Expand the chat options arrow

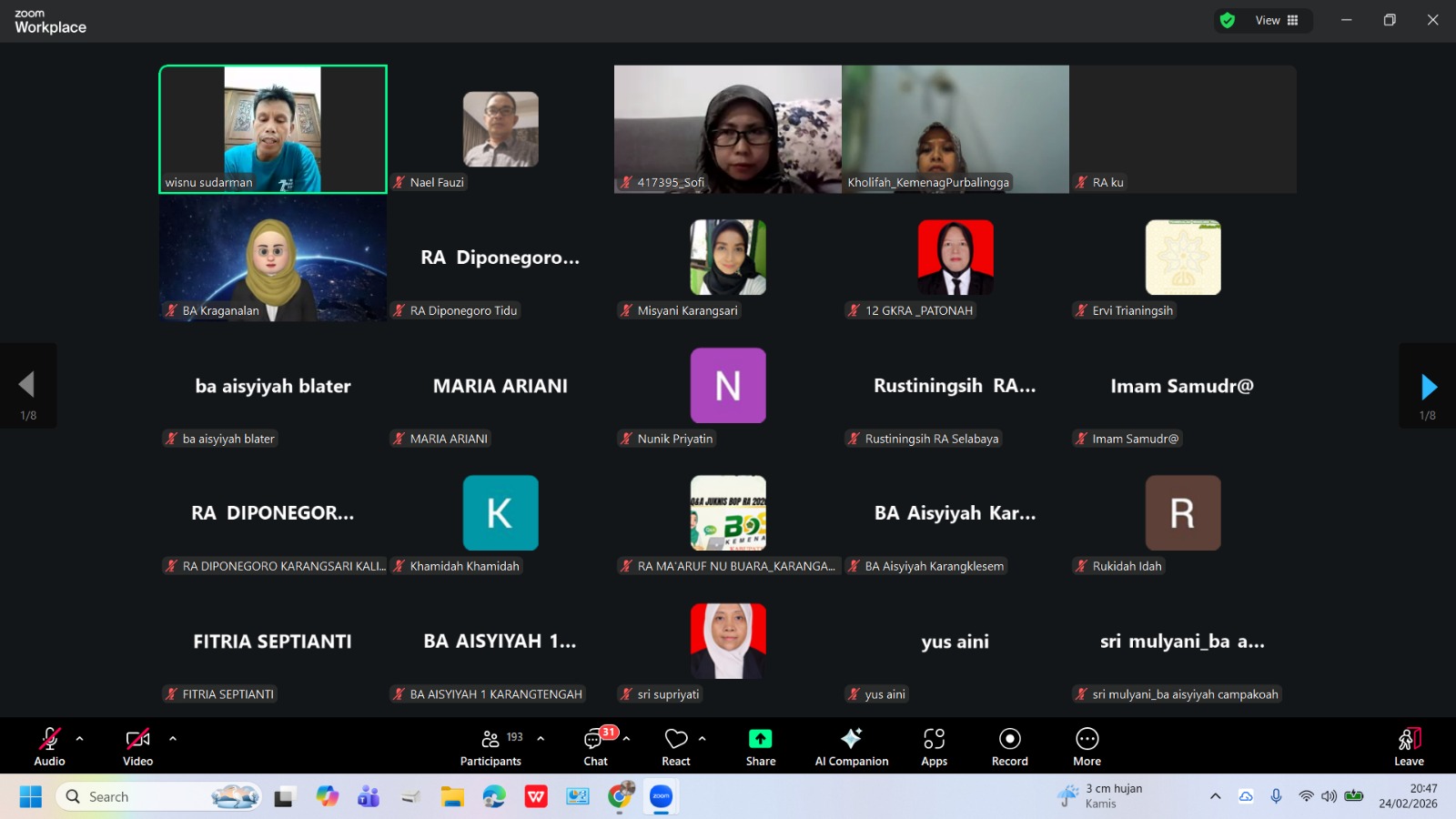pyautogui.click(x=626, y=739)
